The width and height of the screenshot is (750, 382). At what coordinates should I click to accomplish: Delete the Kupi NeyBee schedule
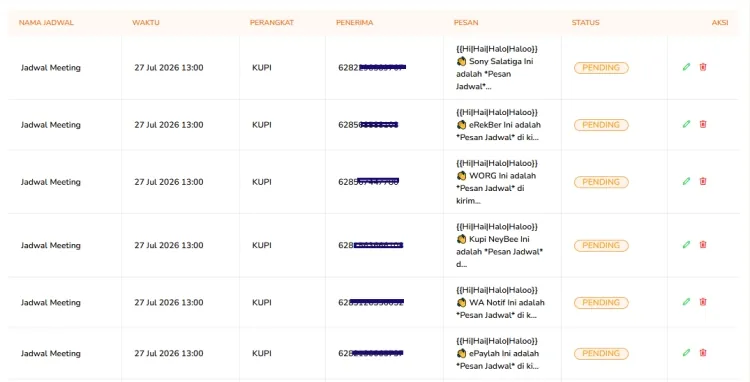click(x=703, y=244)
